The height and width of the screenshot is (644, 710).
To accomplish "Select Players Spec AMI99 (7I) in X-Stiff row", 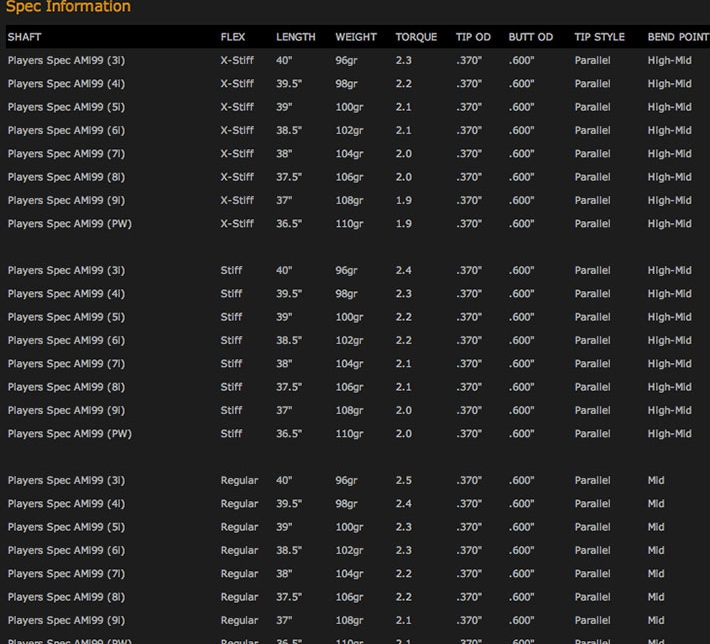I will [66, 154].
